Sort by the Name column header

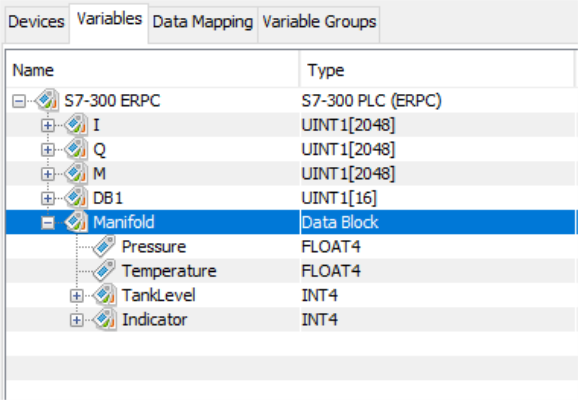click(x=153, y=70)
